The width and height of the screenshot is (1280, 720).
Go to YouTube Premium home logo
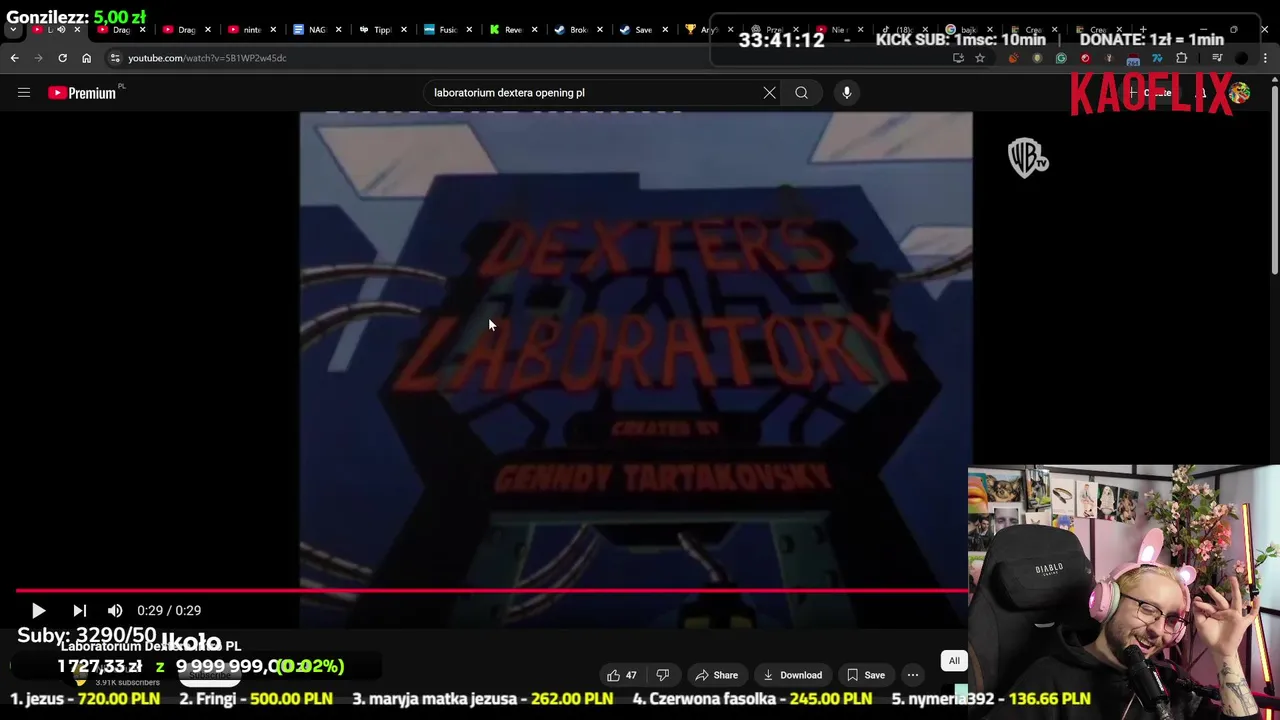click(x=82, y=93)
